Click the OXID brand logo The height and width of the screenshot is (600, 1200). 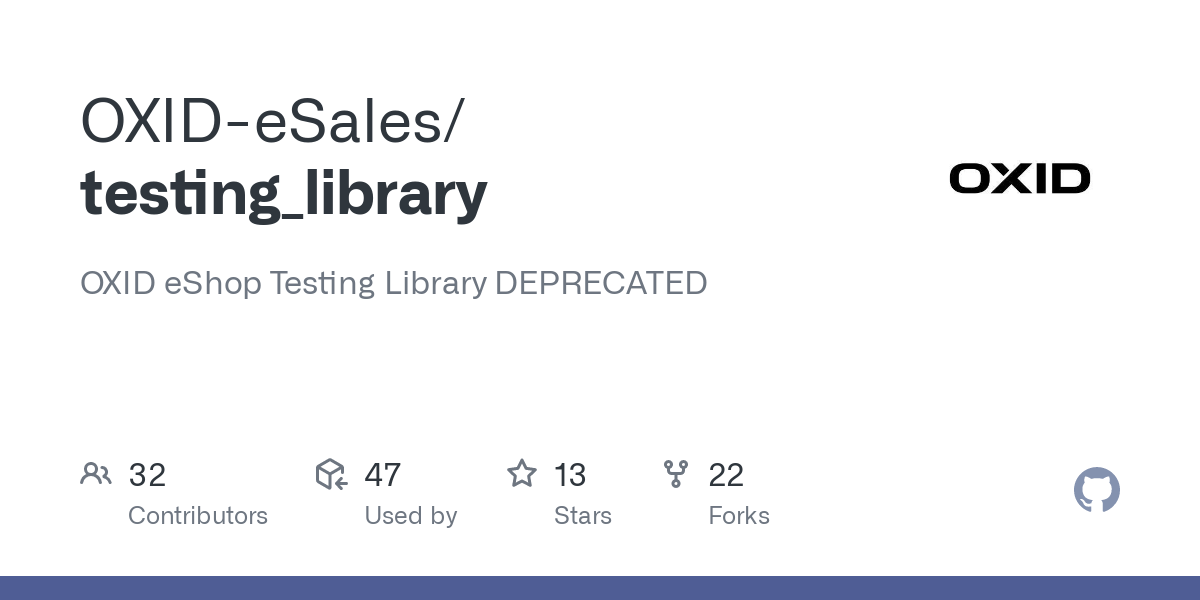click(x=1020, y=179)
